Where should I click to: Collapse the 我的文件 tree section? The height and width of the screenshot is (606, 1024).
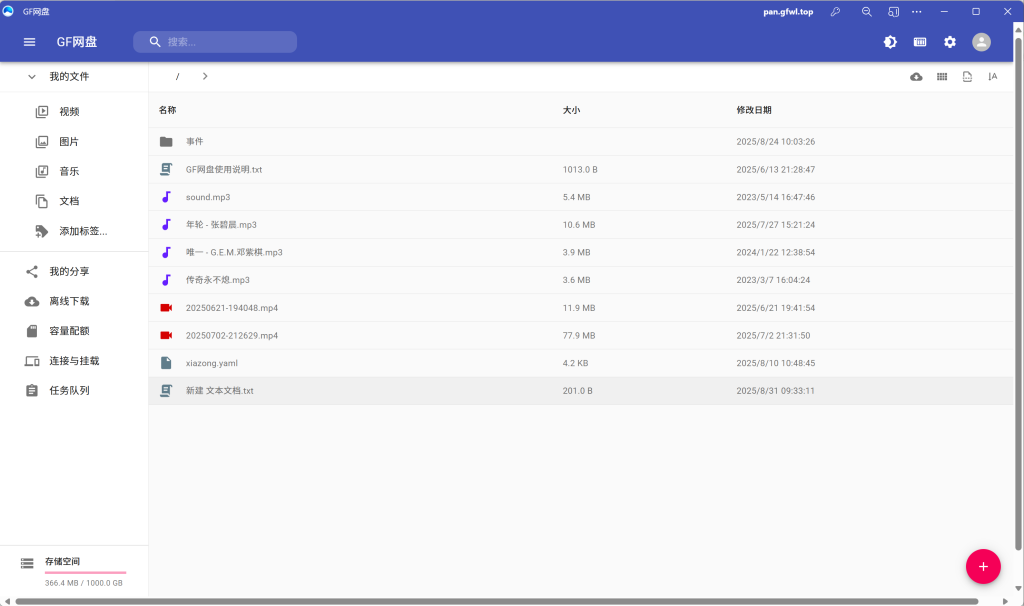coord(32,77)
